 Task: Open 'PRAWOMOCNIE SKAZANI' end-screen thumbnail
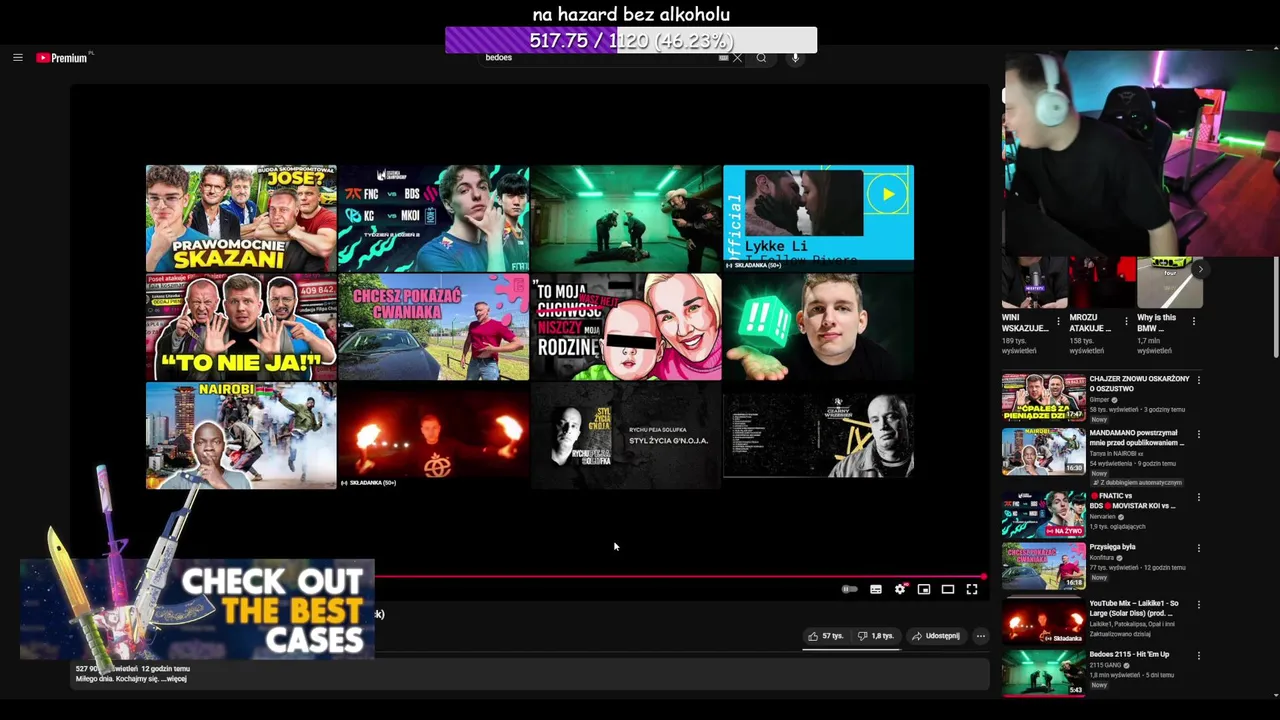click(x=241, y=218)
